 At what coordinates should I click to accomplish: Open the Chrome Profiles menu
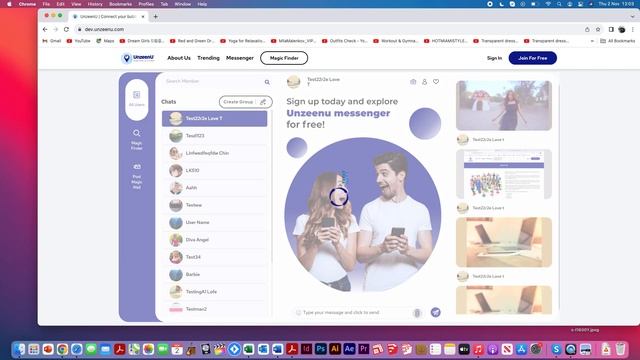point(146,4)
